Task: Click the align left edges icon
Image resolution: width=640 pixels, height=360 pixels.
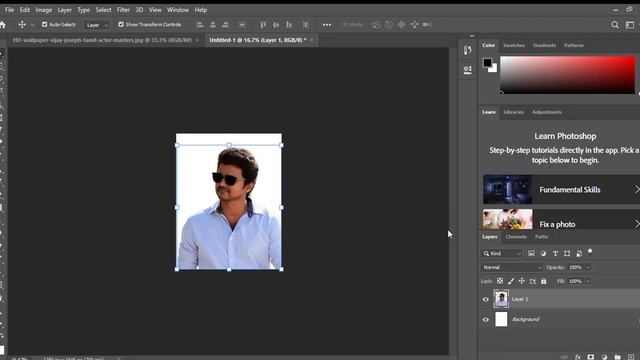Action: pos(200,25)
